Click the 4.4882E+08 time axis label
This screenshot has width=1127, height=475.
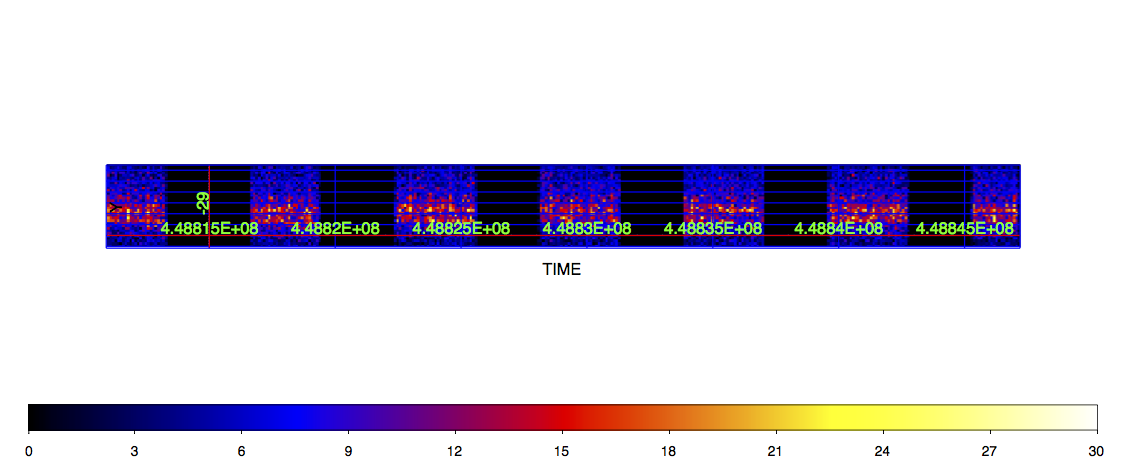pos(335,229)
